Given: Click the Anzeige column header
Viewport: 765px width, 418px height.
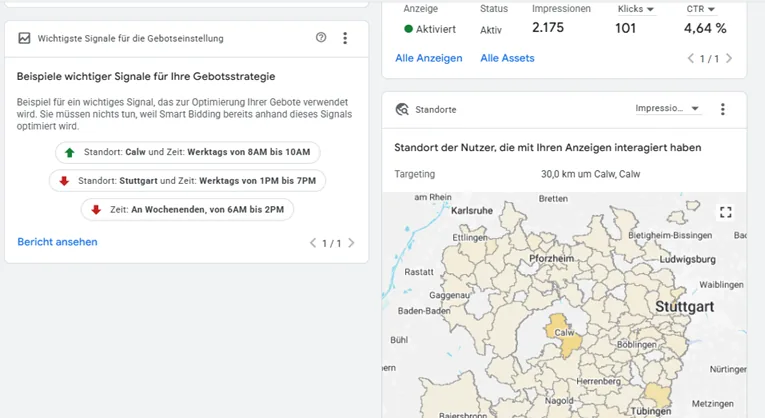Looking at the screenshot, I should tap(421, 9).
